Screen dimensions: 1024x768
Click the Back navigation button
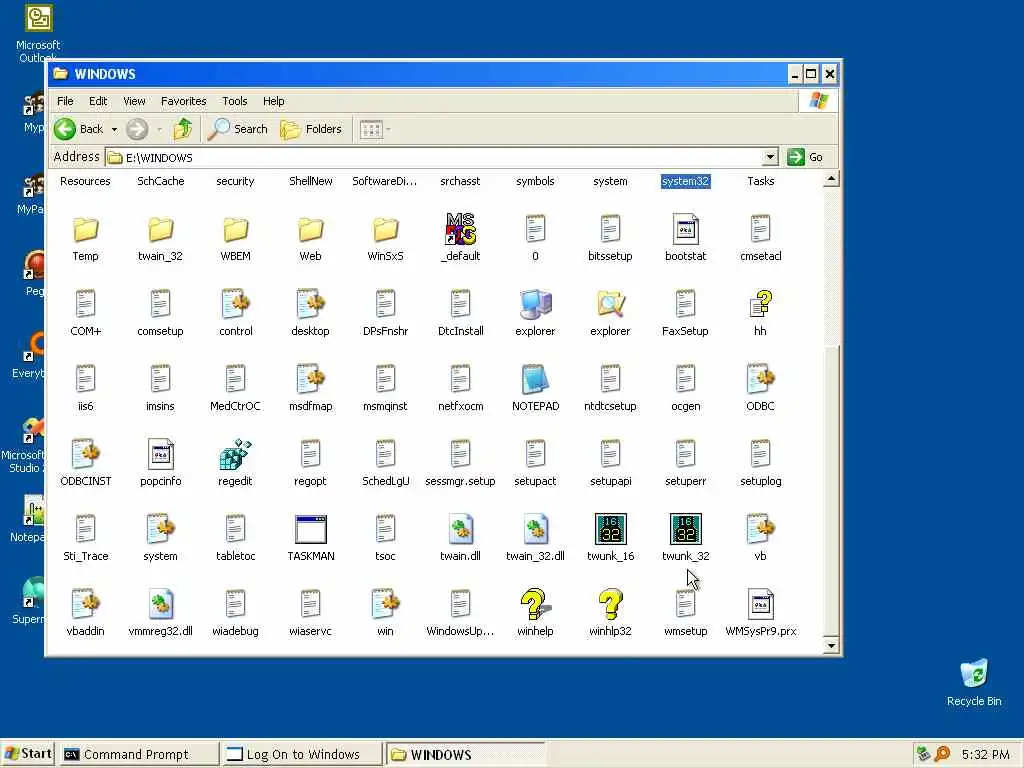coord(79,129)
